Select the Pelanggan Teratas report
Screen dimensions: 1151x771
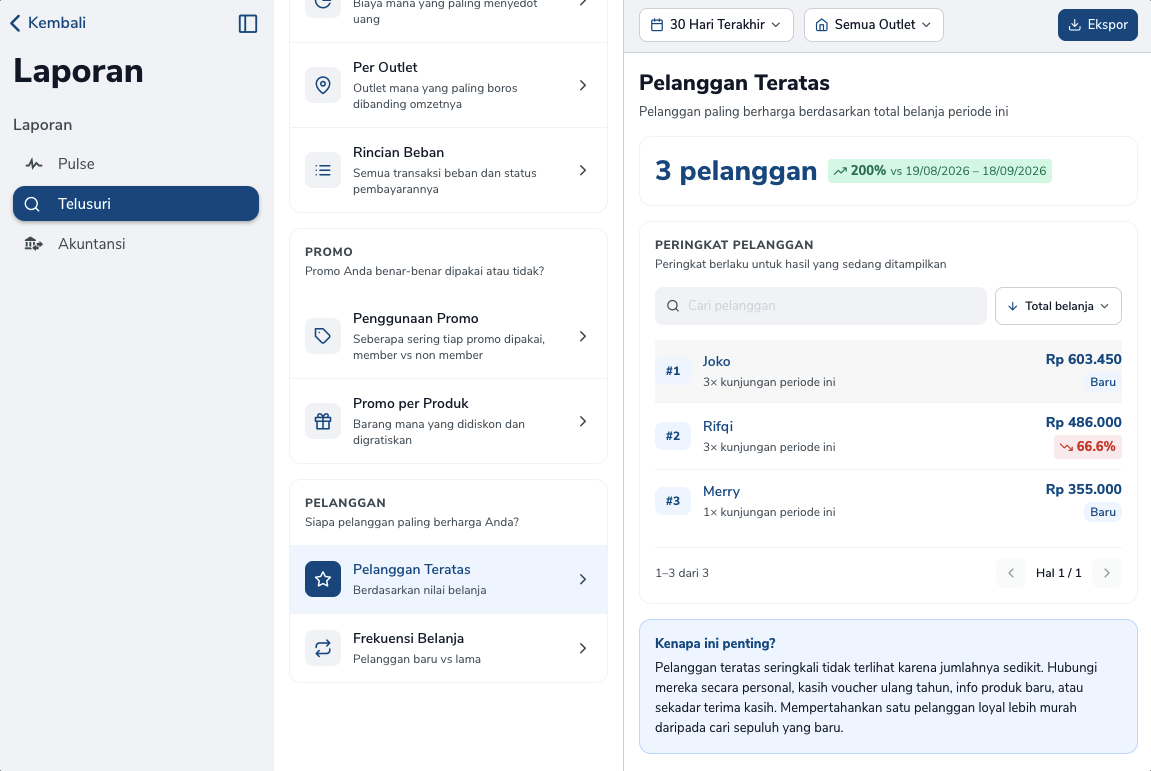pyautogui.click(x=448, y=579)
